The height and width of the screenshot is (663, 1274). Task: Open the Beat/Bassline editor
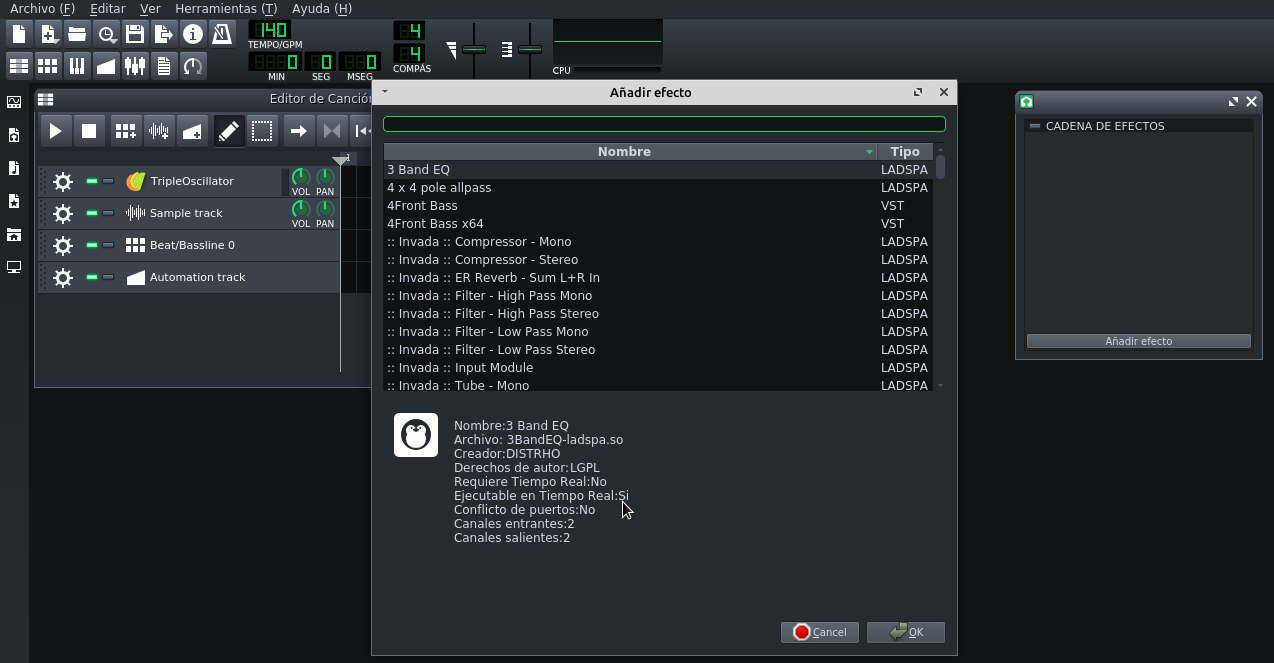(x=47, y=66)
